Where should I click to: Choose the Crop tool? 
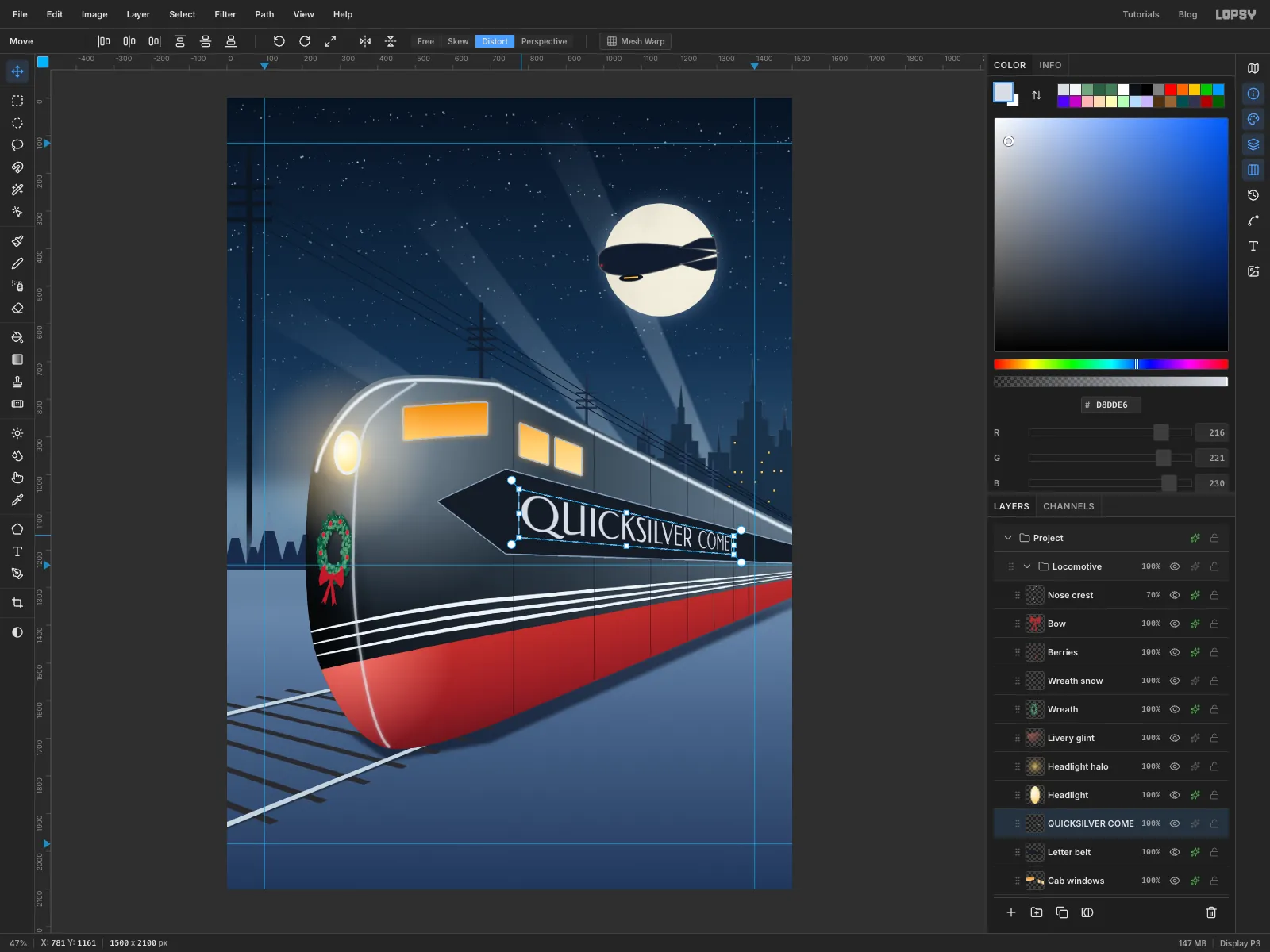click(x=17, y=603)
